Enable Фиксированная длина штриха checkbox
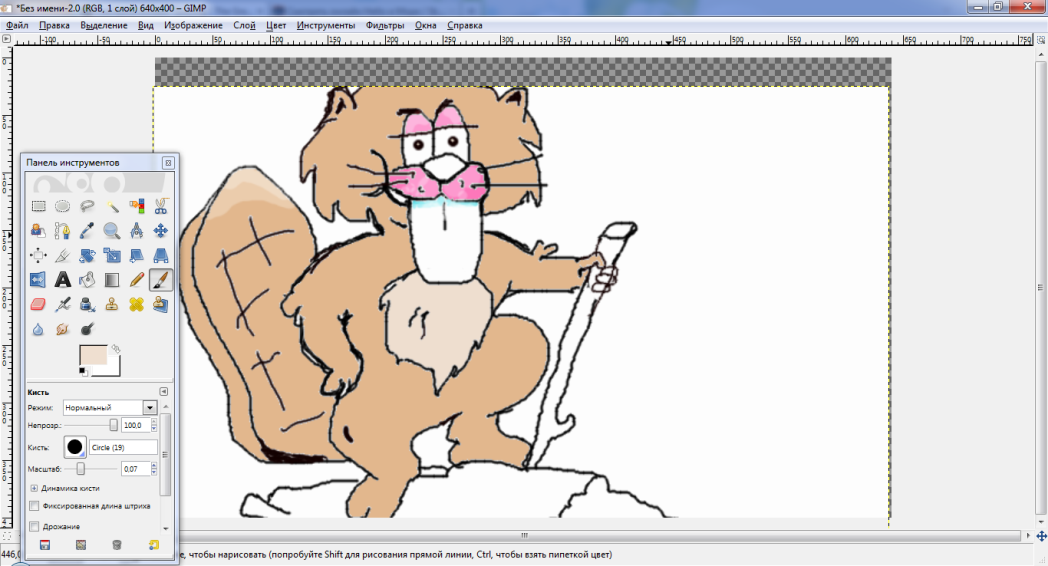 pos(34,506)
